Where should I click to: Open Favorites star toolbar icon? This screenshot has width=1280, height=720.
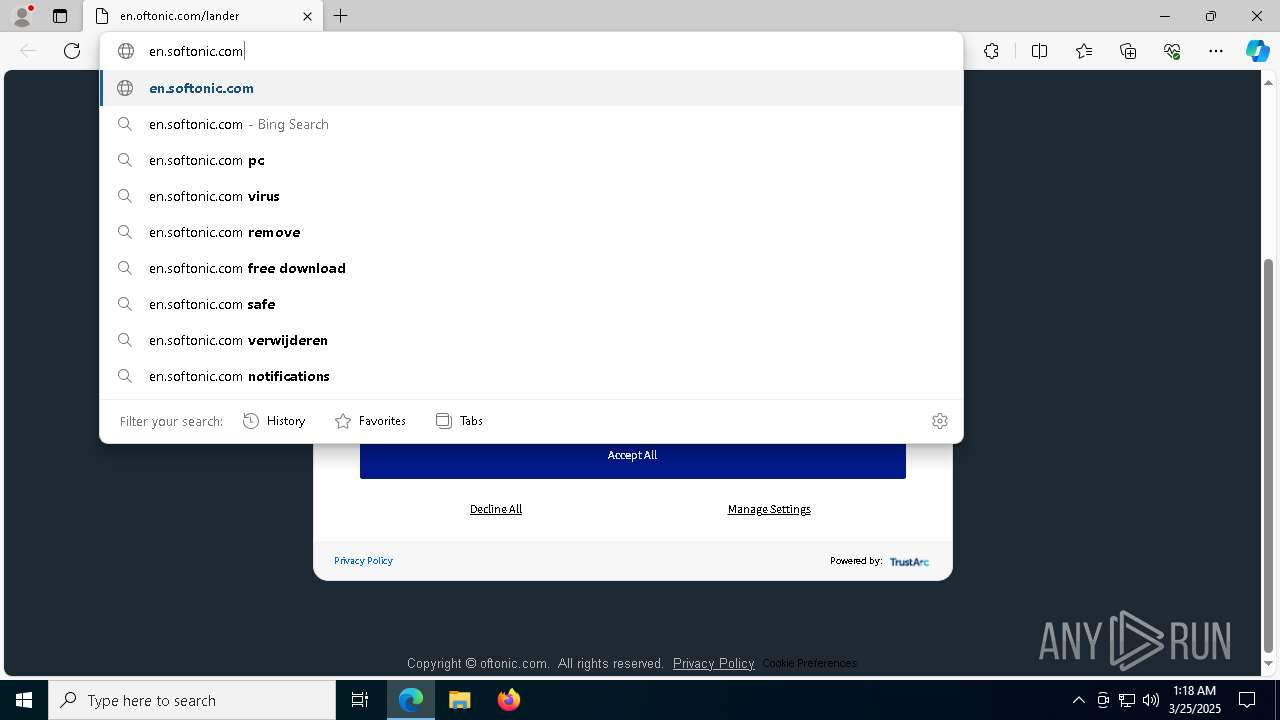tap(1084, 51)
